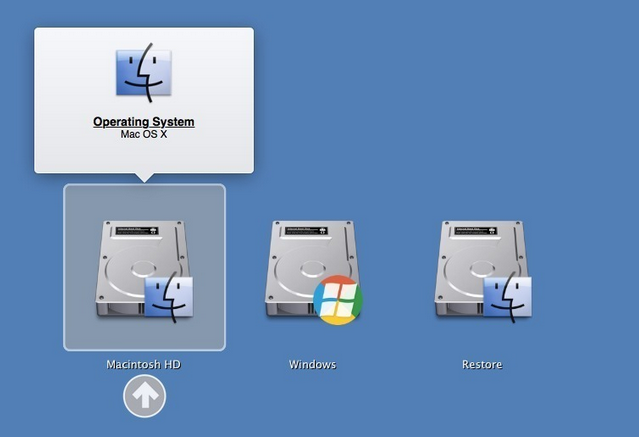
Task: Select the Restore drive icon
Action: coord(483,271)
